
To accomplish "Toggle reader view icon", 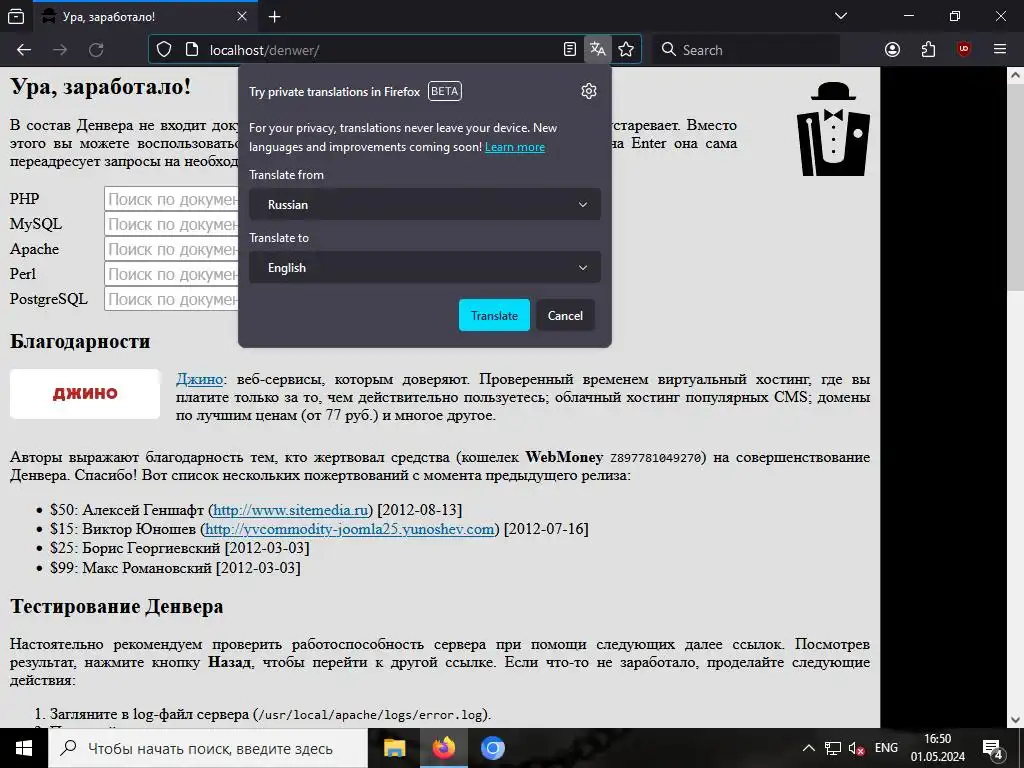I will tap(569, 50).
